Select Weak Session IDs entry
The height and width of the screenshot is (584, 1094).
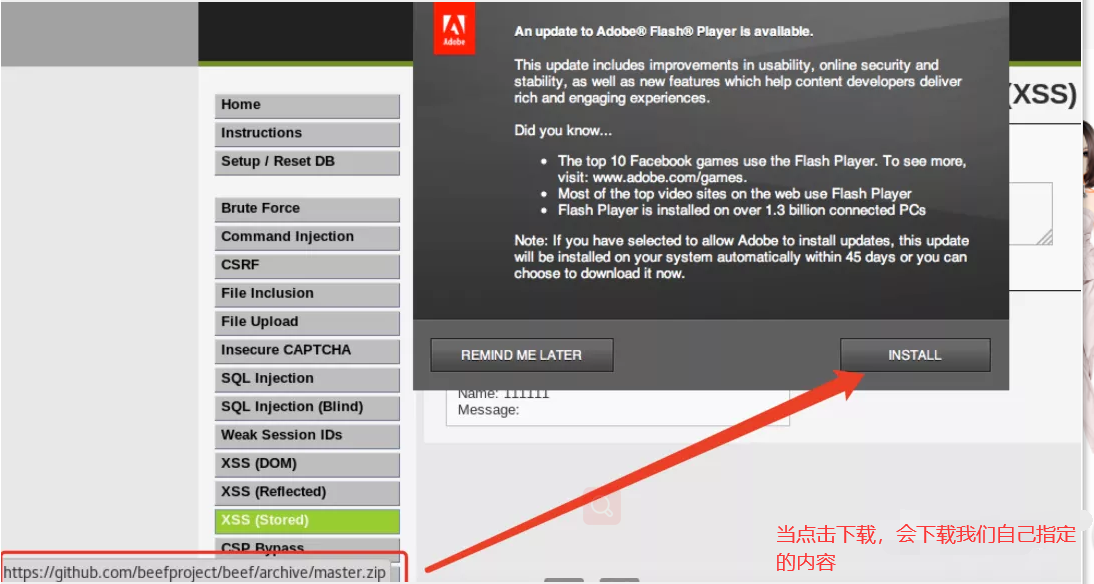tap(307, 435)
